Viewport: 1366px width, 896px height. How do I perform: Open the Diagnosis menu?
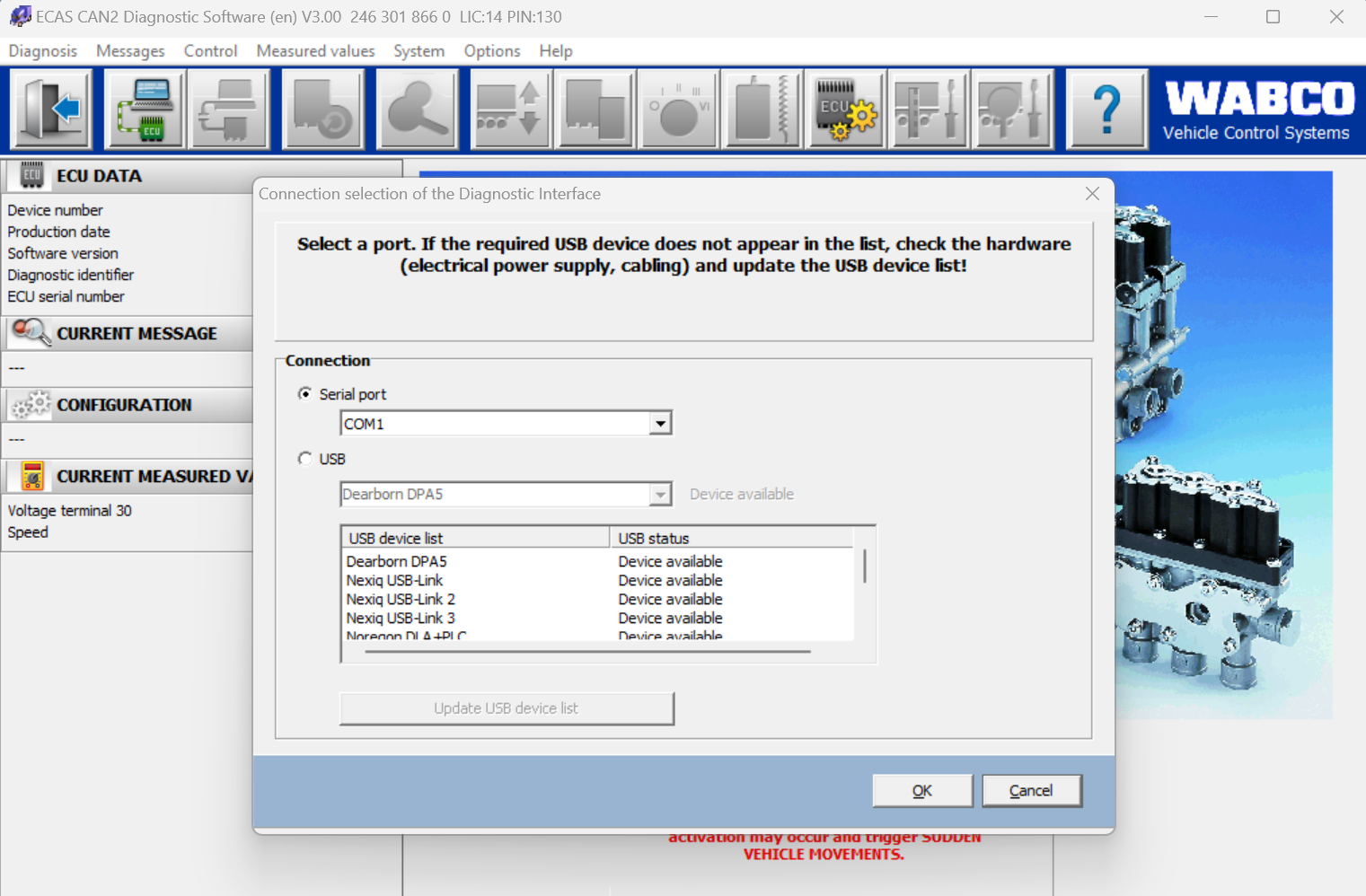(x=43, y=51)
